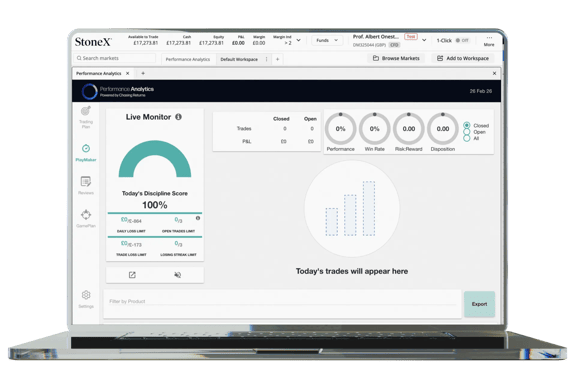Click the Test account badge
The width and height of the screenshot is (576, 384).
(x=411, y=36)
